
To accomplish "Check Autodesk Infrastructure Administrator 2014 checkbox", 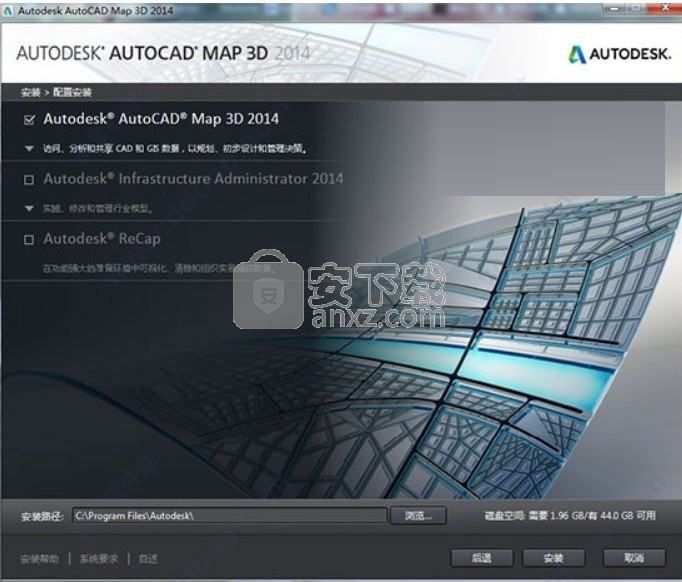I will tap(29, 180).
